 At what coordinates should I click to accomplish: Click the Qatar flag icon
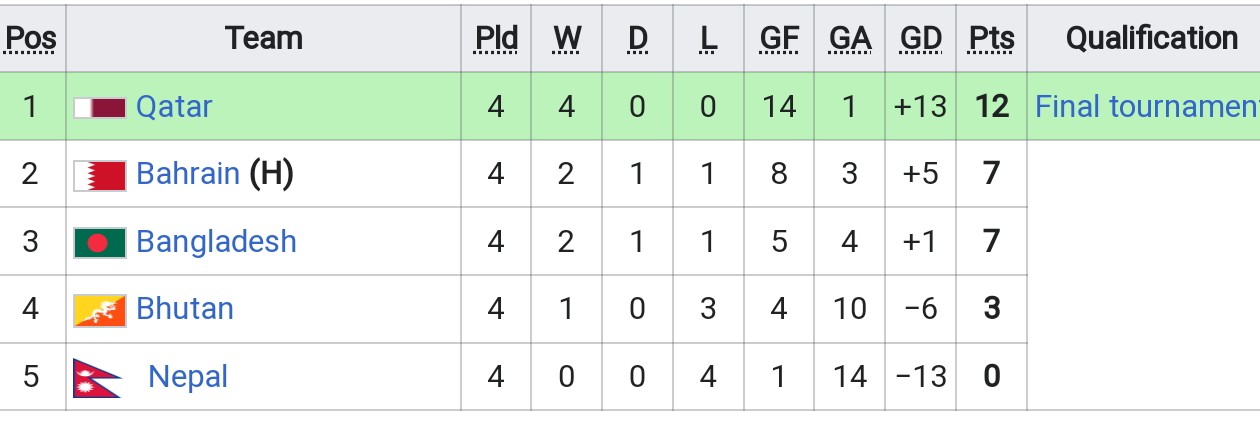(x=100, y=107)
